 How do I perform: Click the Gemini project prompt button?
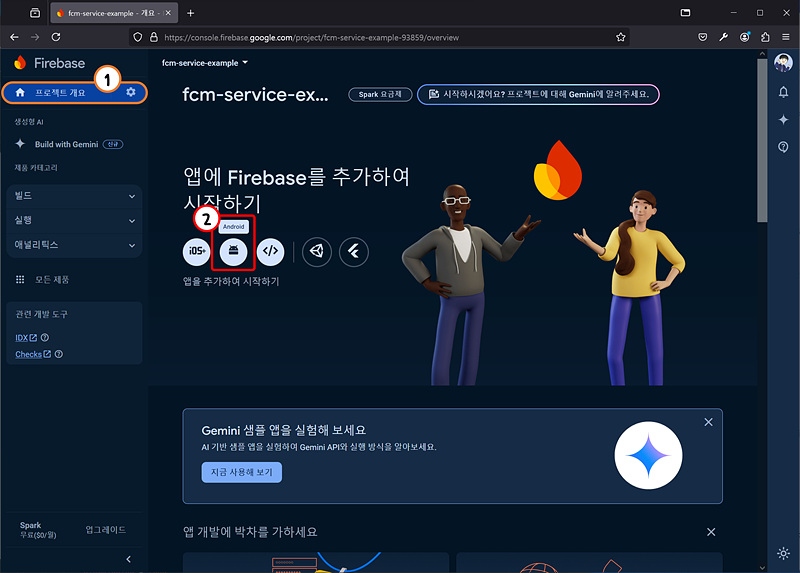tap(538, 94)
